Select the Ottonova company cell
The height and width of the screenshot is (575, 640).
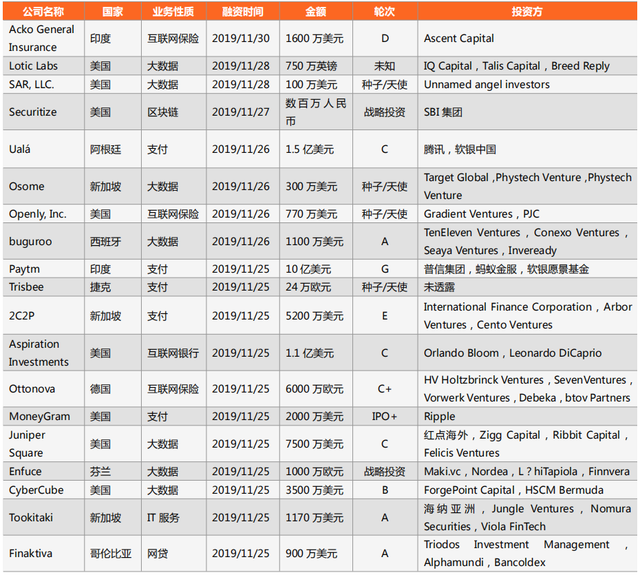(x=44, y=389)
